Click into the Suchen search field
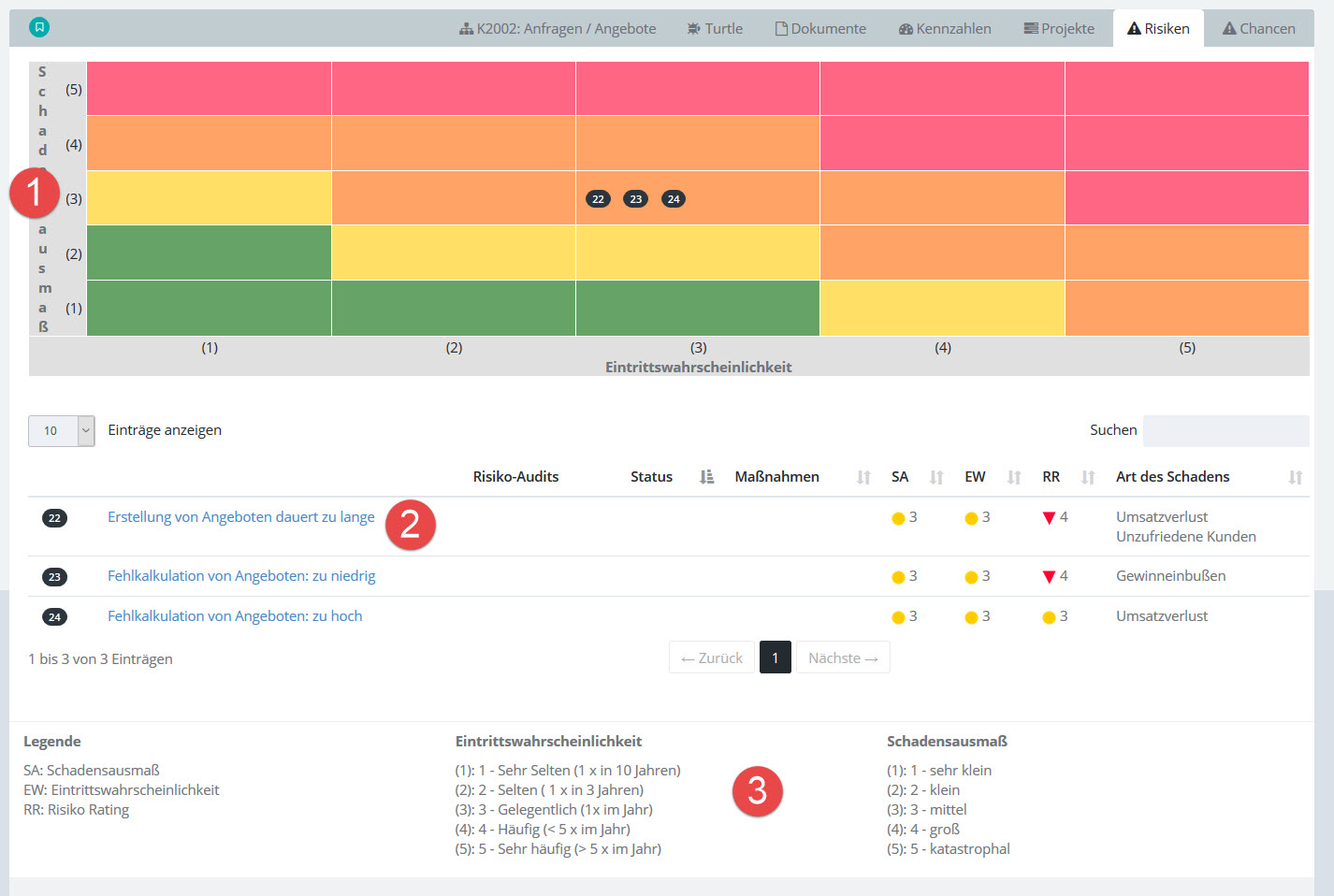Image resolution: width=1334 pixels, height=896 pixels. click(1225, 431)
